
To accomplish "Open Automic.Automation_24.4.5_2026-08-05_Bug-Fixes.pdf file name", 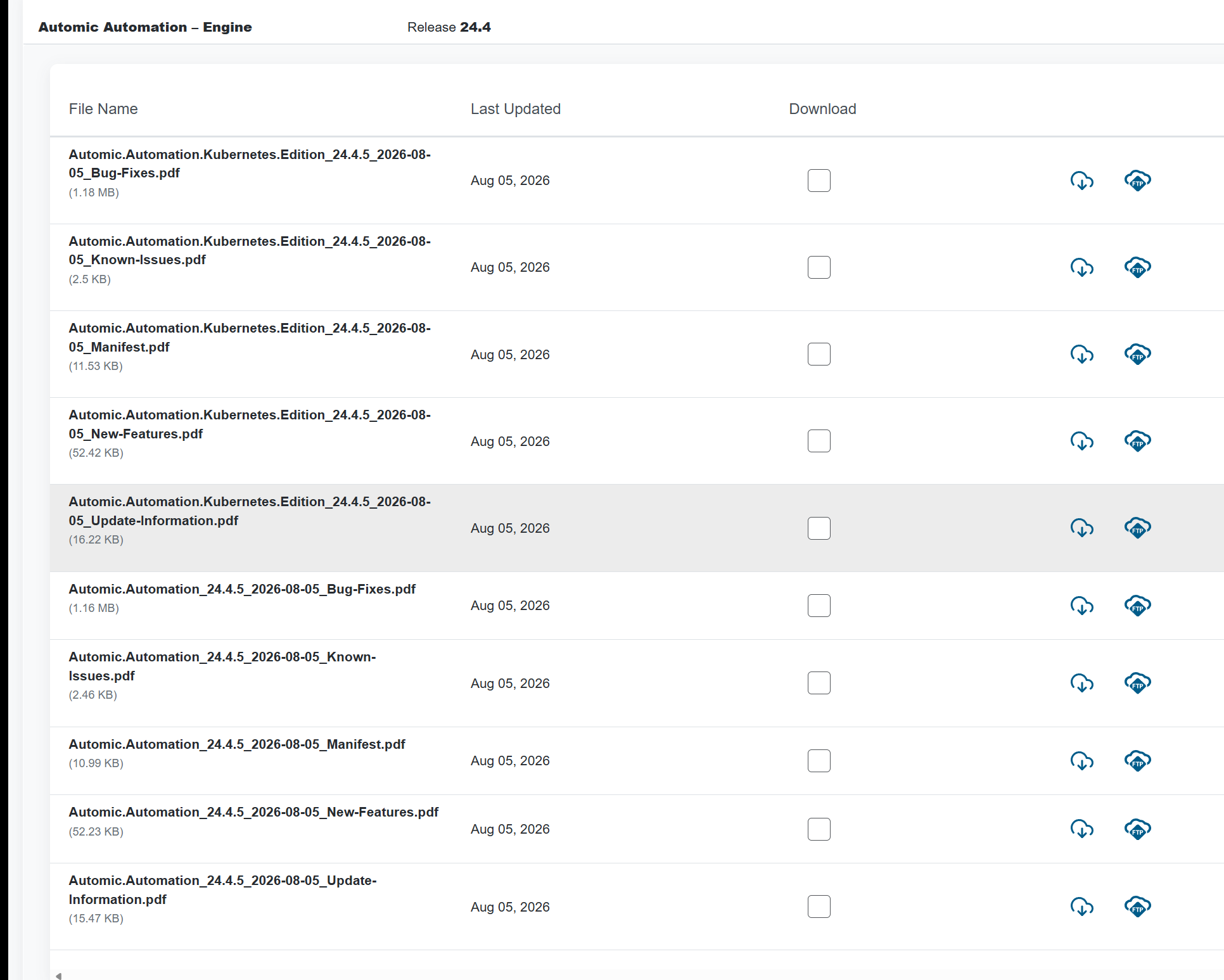I will click(242, 589).
